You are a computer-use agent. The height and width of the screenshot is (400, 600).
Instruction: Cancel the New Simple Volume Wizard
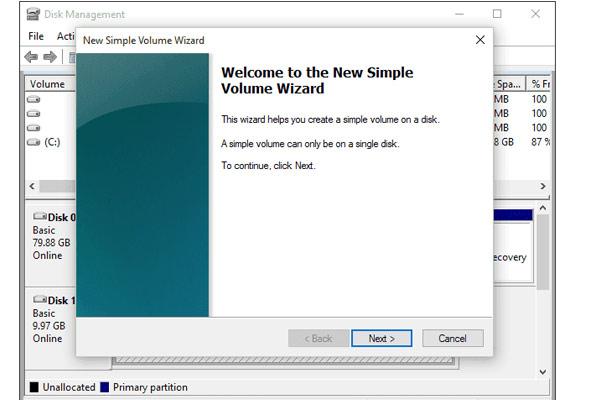452,338
